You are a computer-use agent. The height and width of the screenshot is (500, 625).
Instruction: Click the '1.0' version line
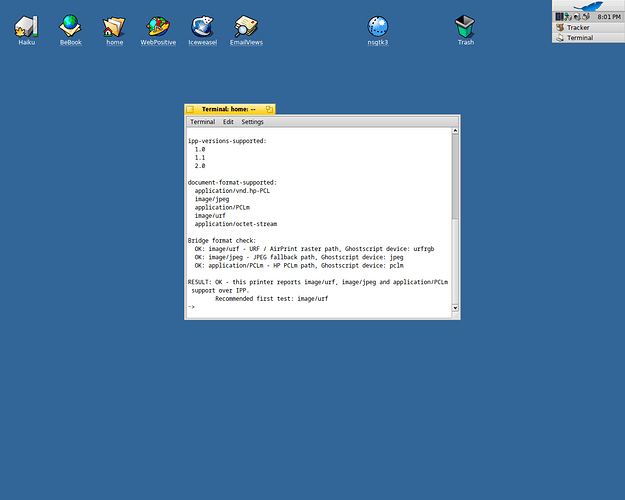200,150
